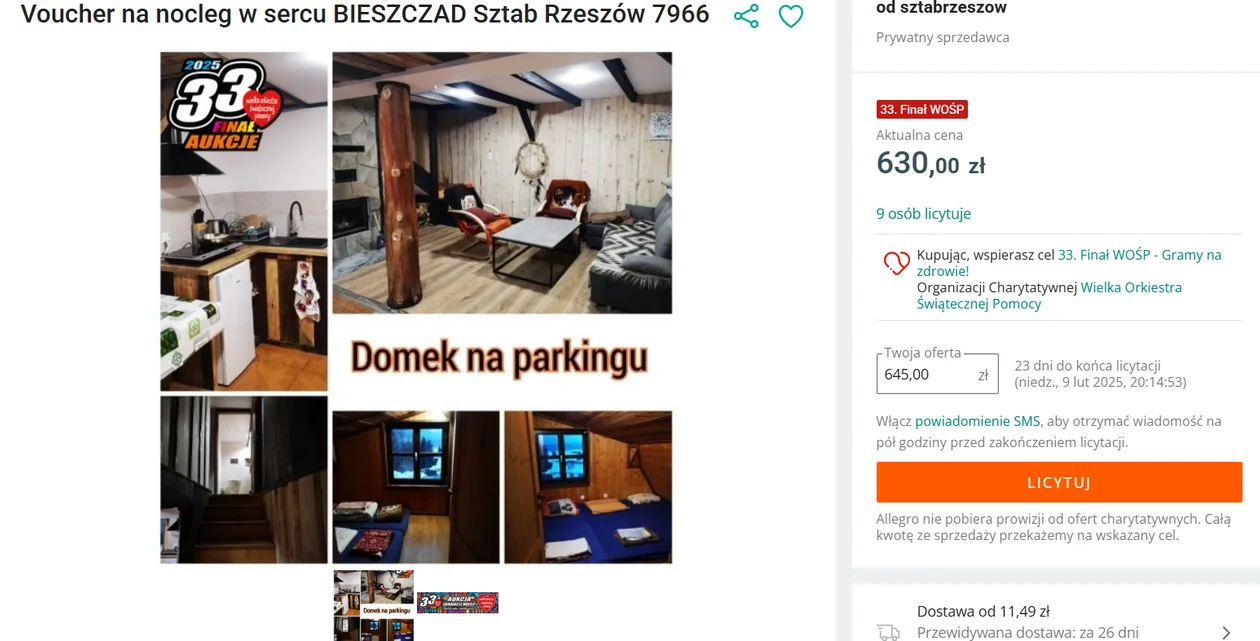Open 33. Finał WOŚP - Gramy na zdrowie link
1260x641 pixels.
click(1069, 263)
